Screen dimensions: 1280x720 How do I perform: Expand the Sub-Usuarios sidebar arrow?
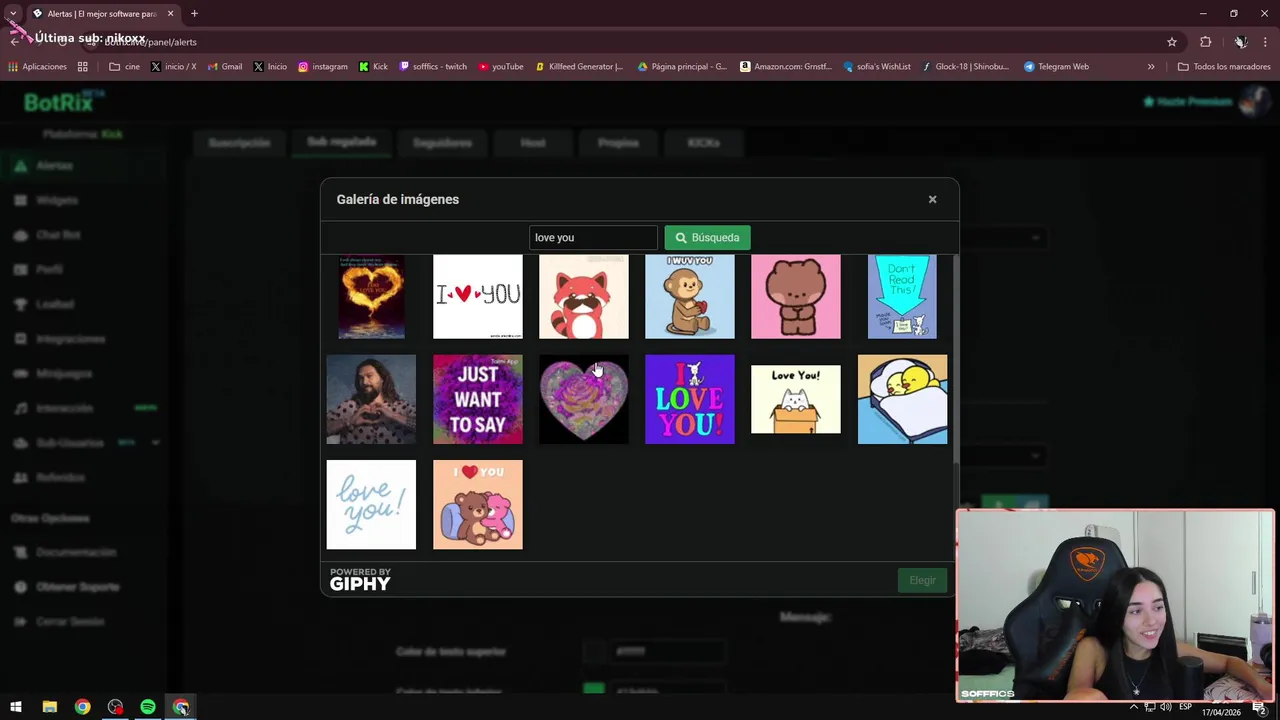tap(155, 442)
